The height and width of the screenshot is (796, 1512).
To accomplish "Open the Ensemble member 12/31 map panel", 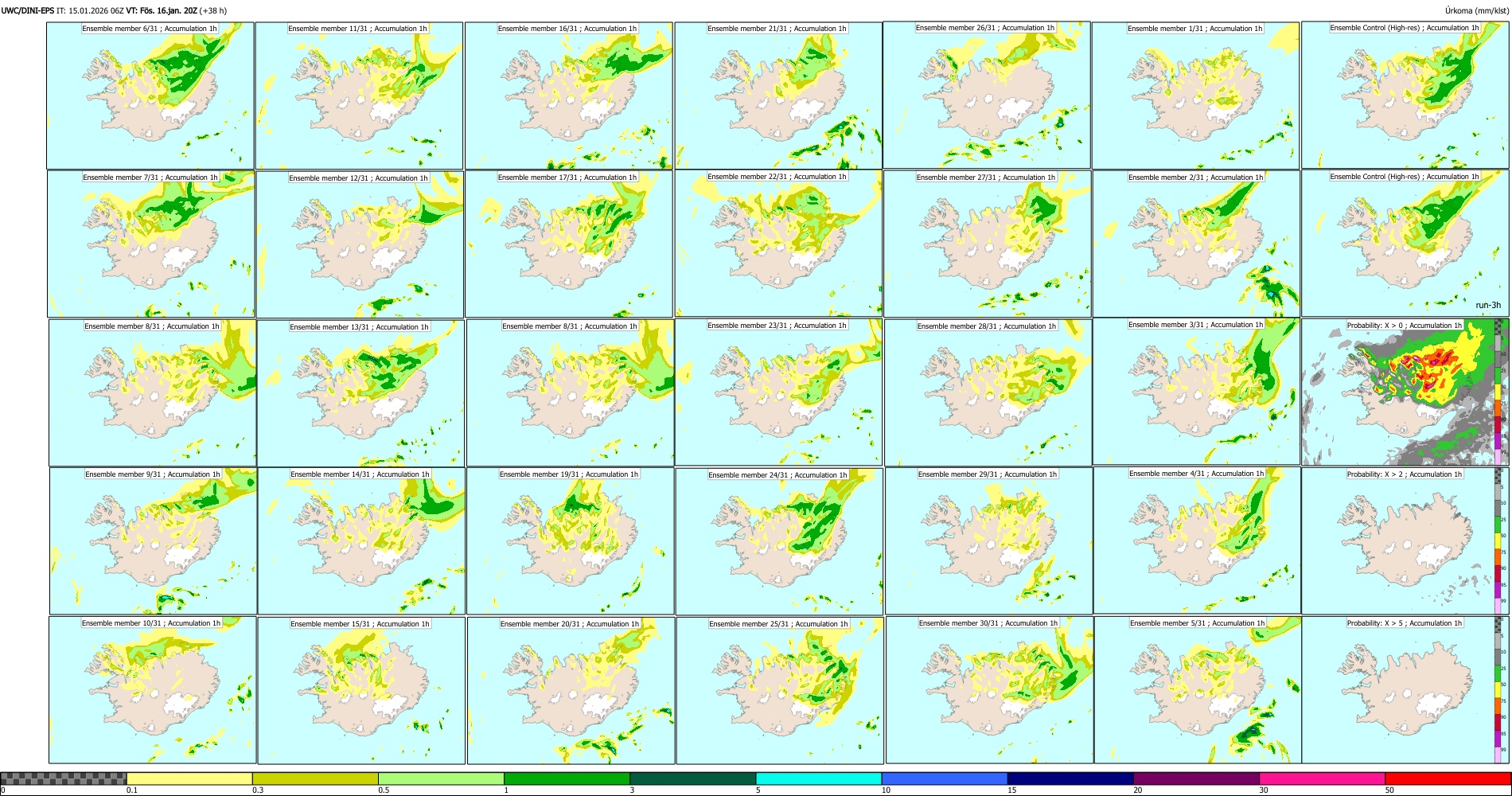I will (x=360, y=244).
